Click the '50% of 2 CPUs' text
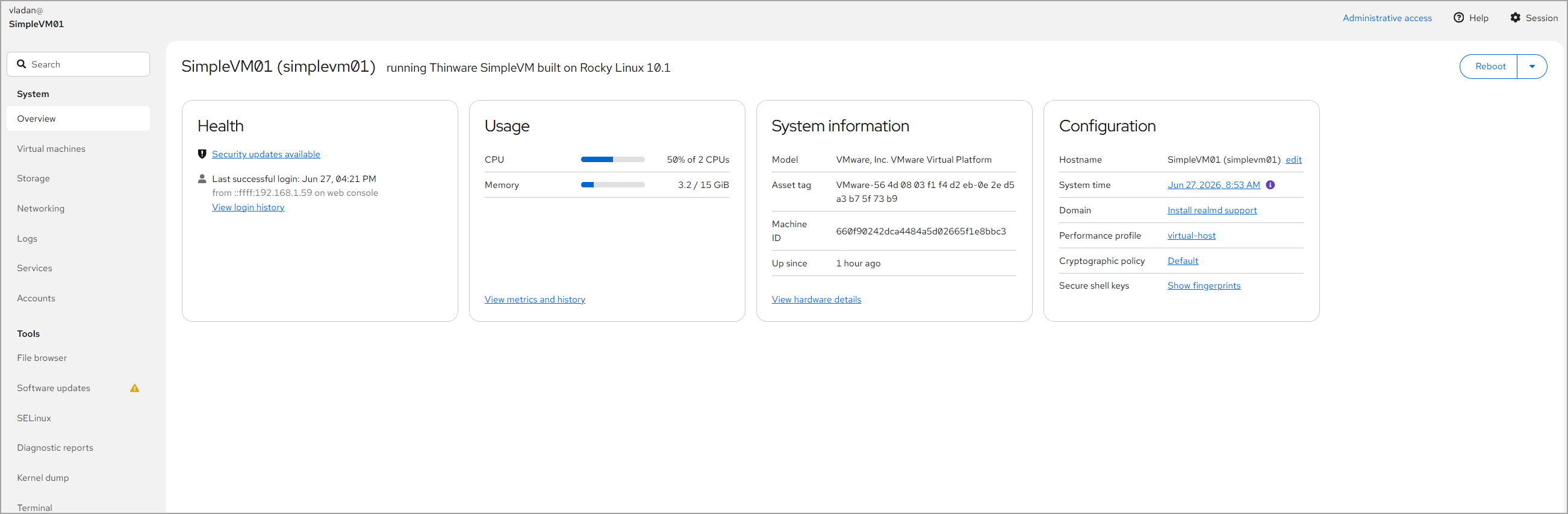 [x=697, y=160]
